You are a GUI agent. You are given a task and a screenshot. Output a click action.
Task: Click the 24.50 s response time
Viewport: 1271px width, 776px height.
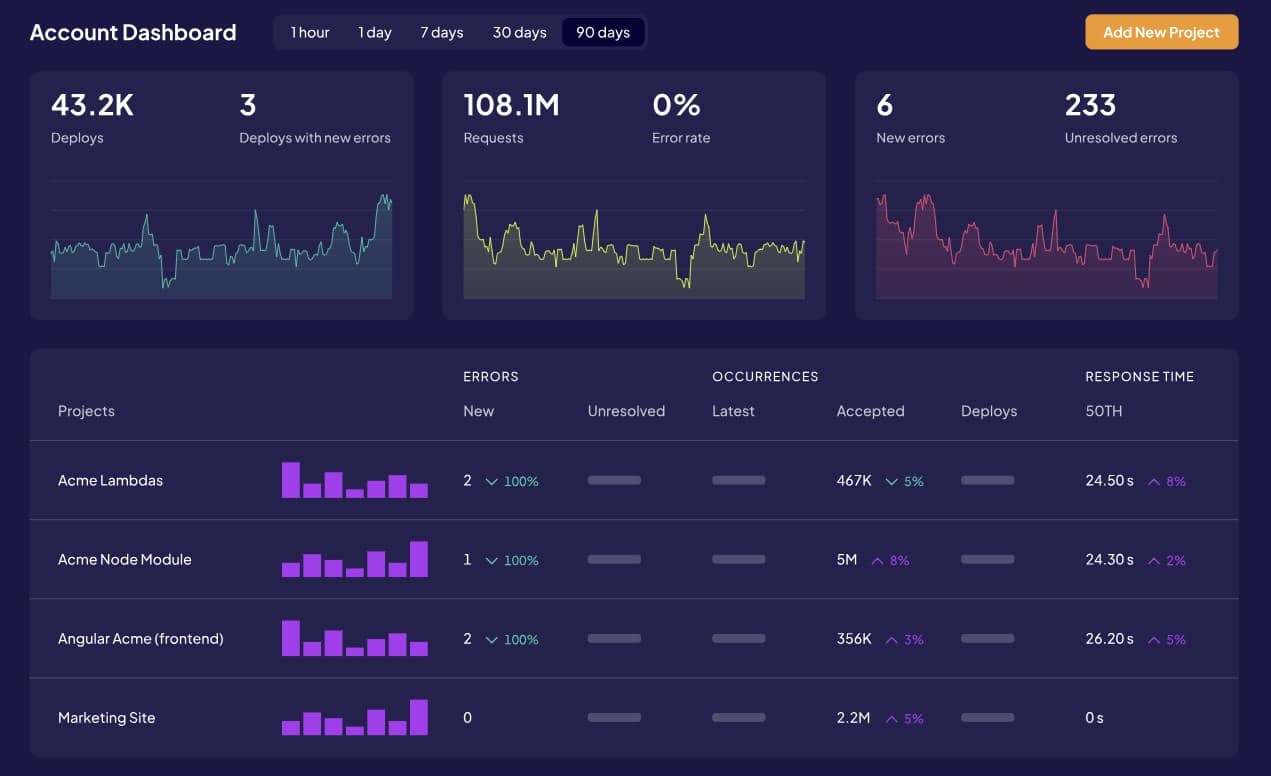click(x=1110, y=480)
